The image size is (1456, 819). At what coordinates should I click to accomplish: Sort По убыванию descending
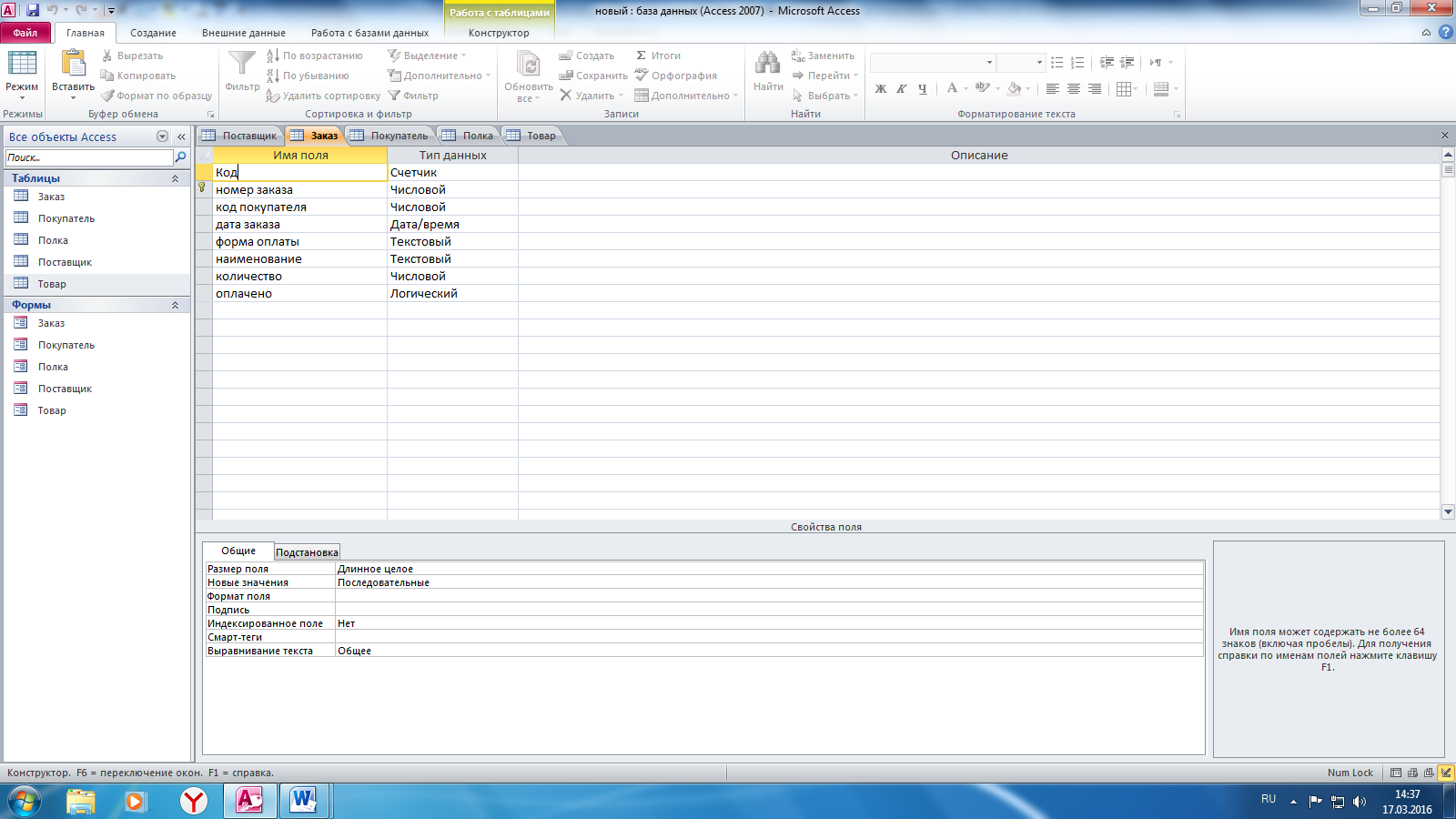[x=308, y=76]
